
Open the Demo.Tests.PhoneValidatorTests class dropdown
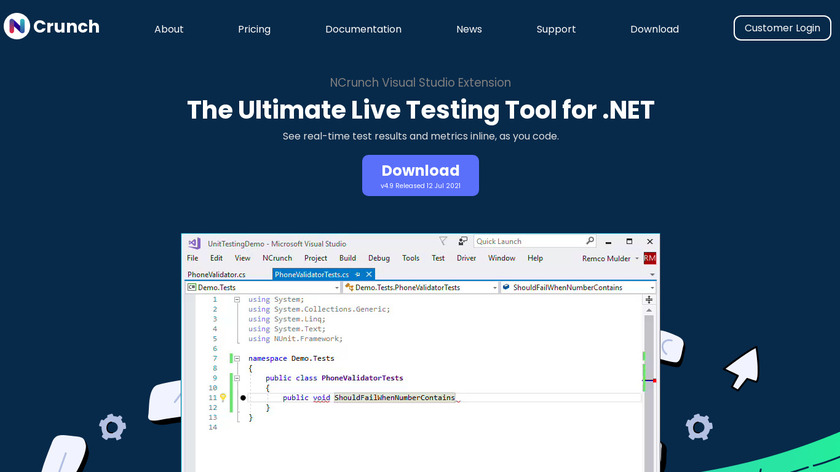tap(421, 288)
